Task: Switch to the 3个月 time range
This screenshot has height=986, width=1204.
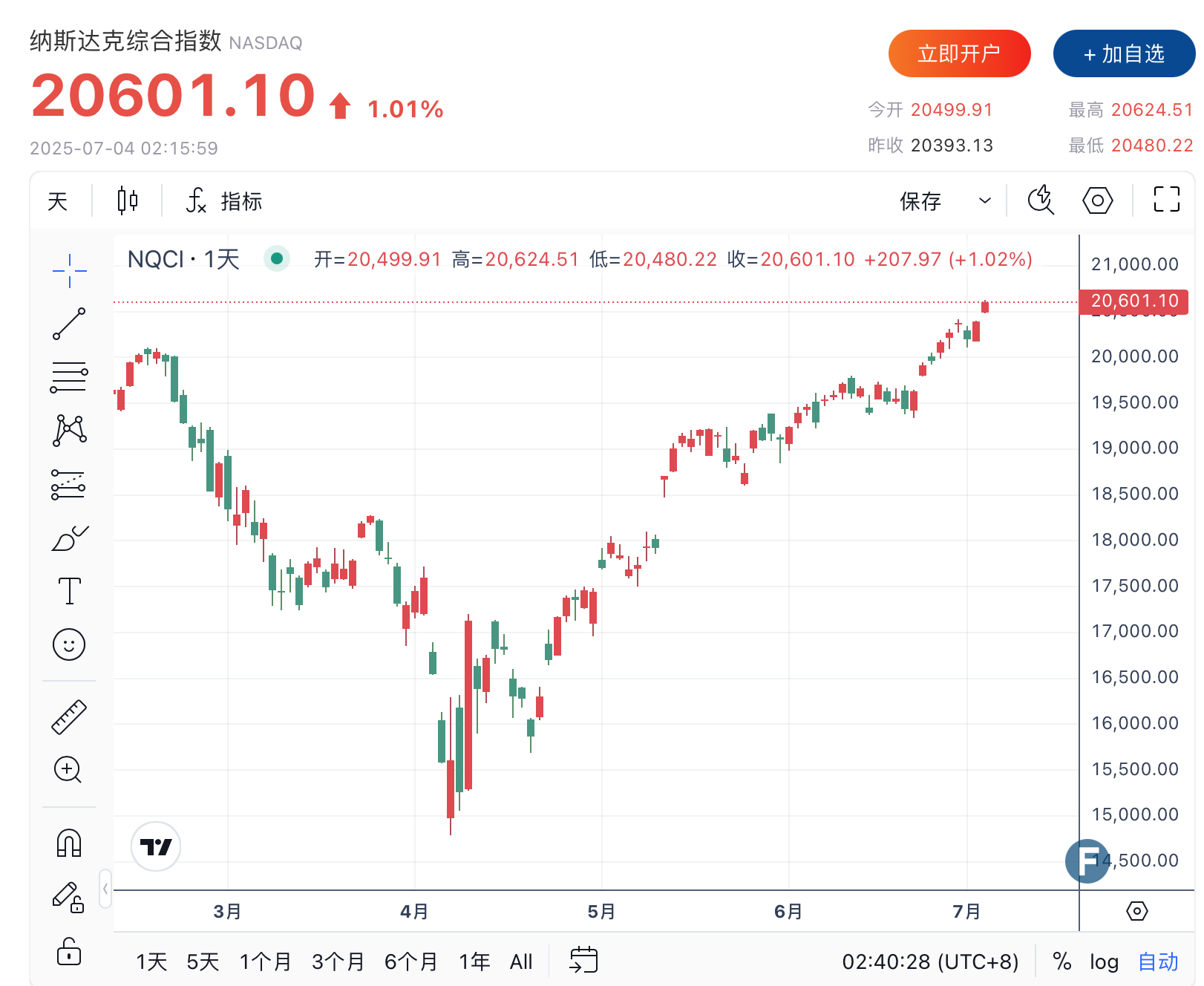Action: tap(338, 962)
